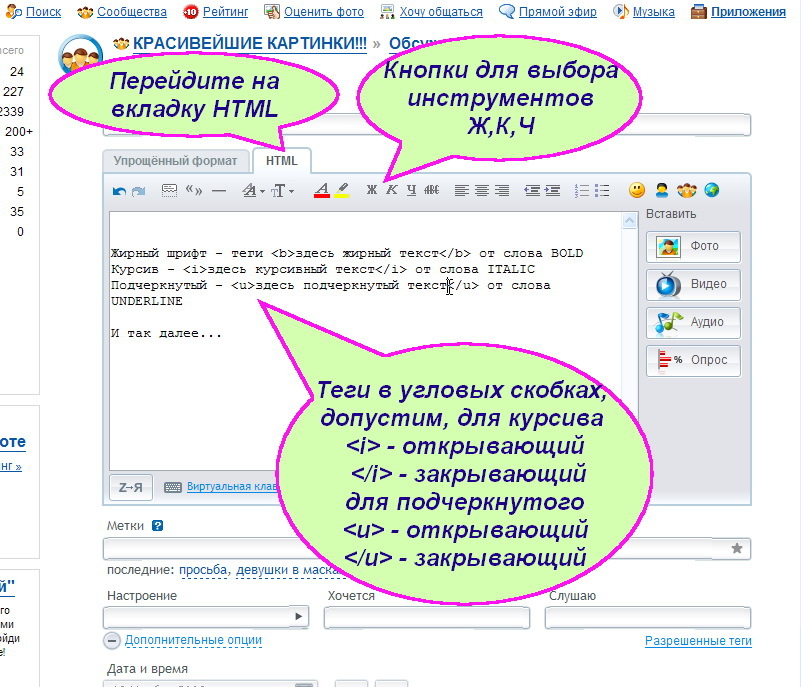Insert a video with the Видео button
801x687 pixels.
coord(693,285)
